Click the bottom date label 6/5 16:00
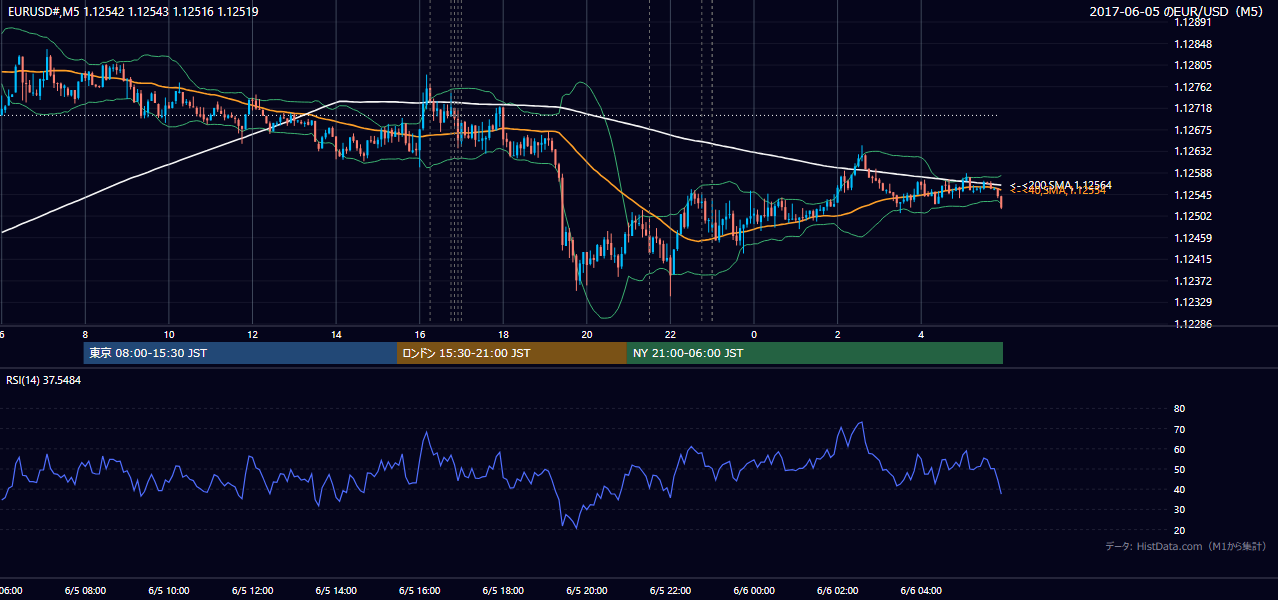Screen dimensions: 1278x600 coord(420,590)
